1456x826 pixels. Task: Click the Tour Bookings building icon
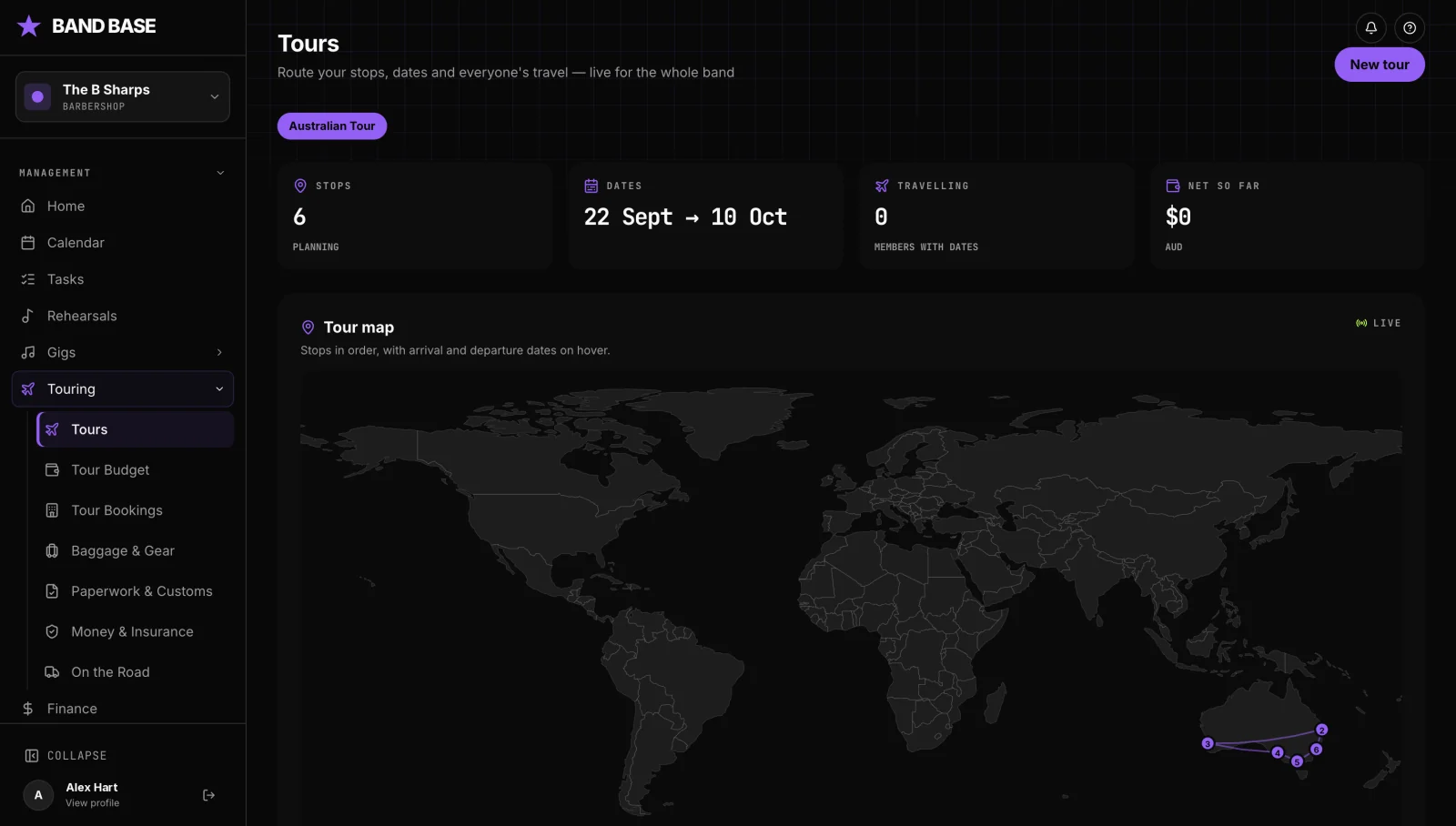(52, 510)
